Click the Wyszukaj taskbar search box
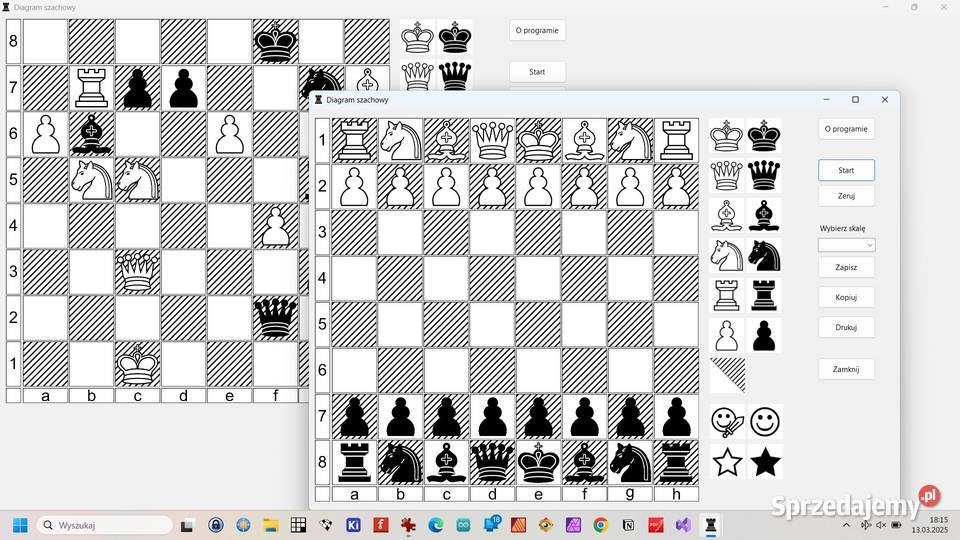The width and height of the screenshot is (960, 540). tap(105, 525)
